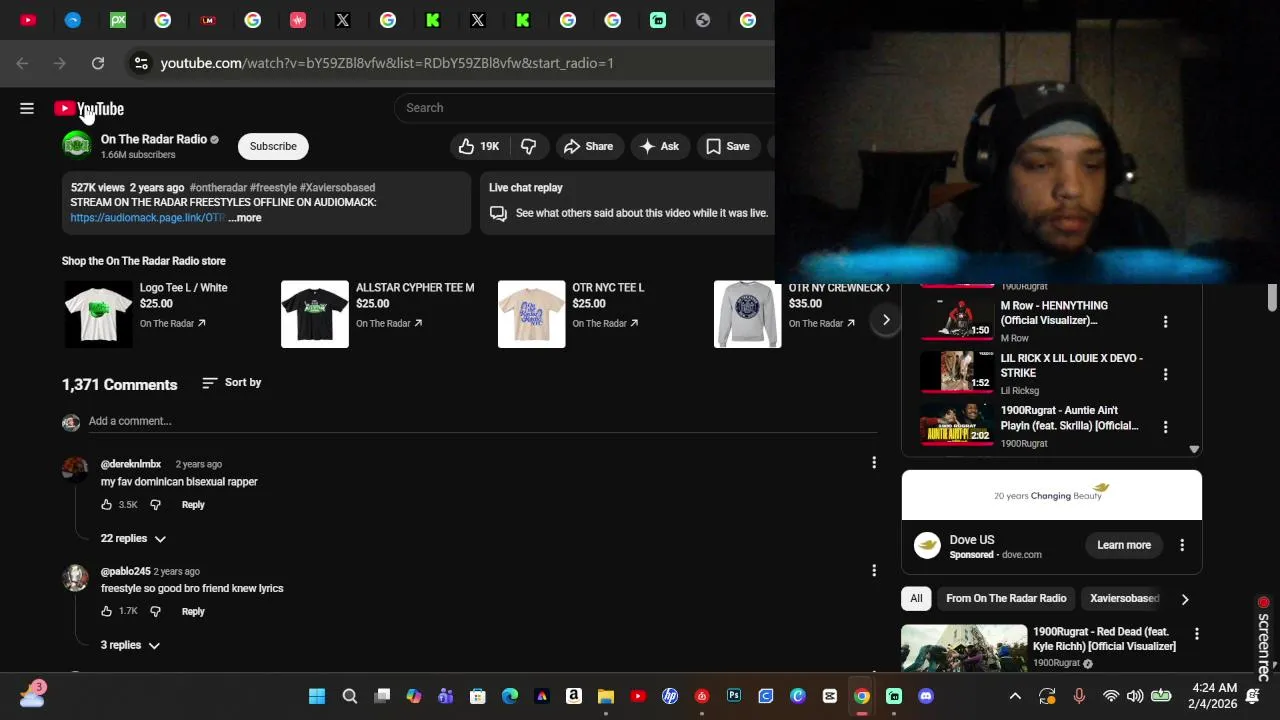The height and width of the screenshot is (720, 1280).
Task: Open the audiomack.page.link URL
Action: pyautogui.click(x=148, y=218)
